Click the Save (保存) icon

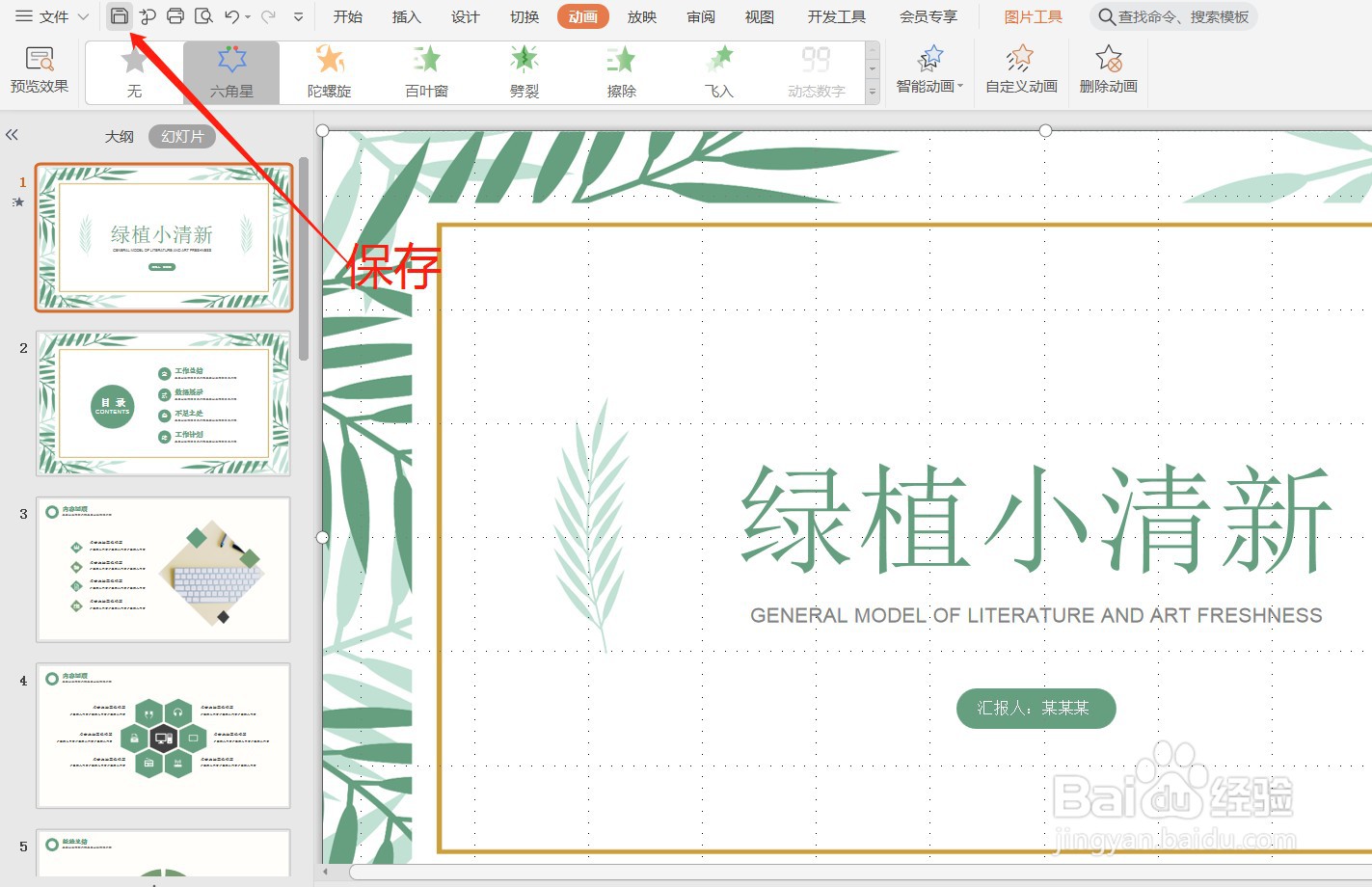pos(120,15)
